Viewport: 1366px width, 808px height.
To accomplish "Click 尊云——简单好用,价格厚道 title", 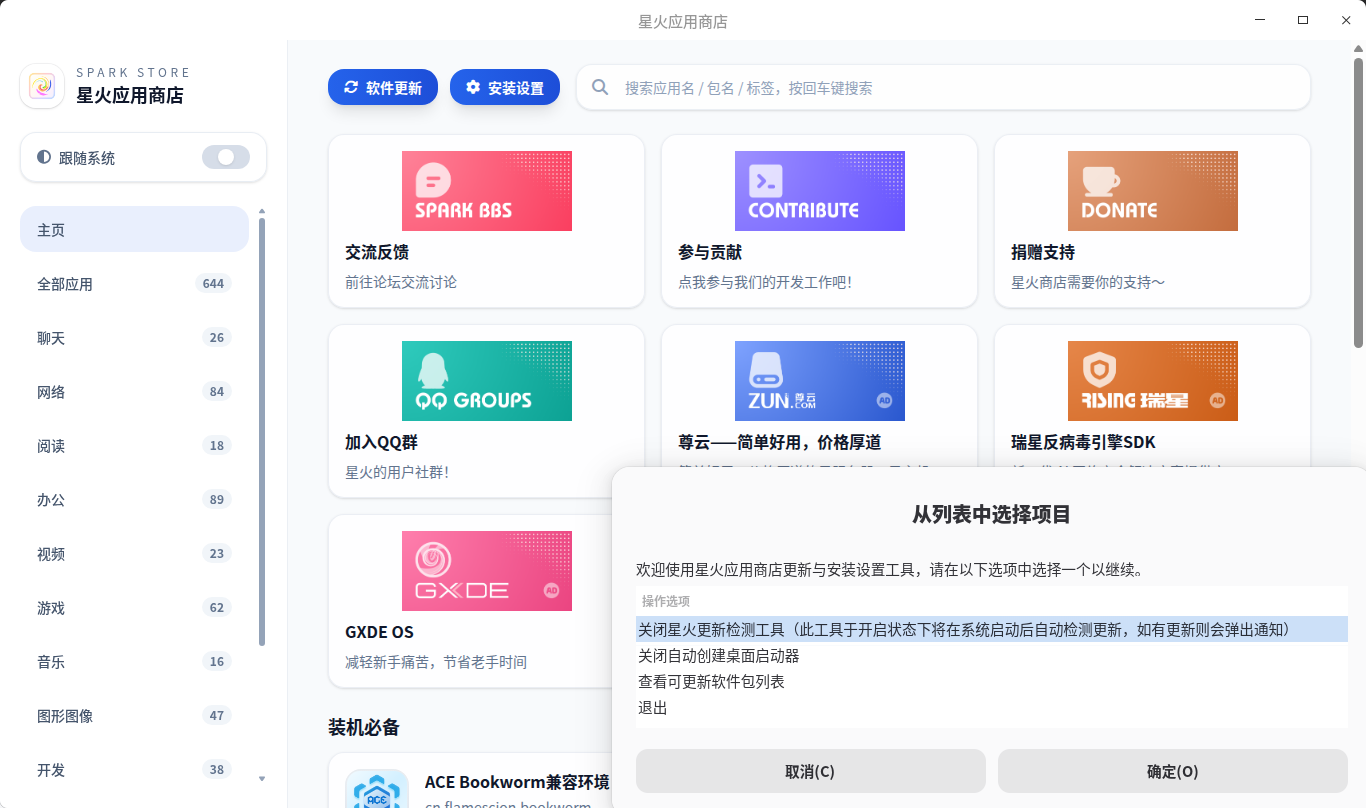I will point(779,442).
